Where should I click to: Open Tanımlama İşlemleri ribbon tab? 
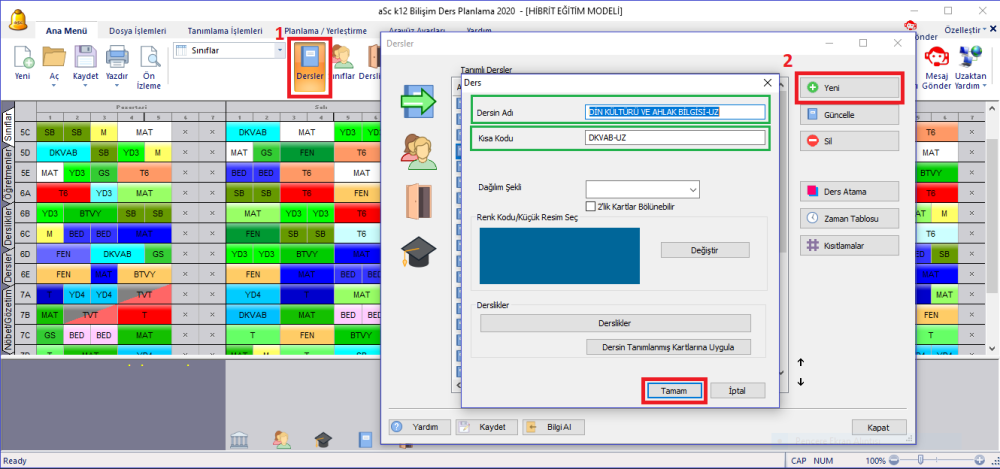(224, 31)
